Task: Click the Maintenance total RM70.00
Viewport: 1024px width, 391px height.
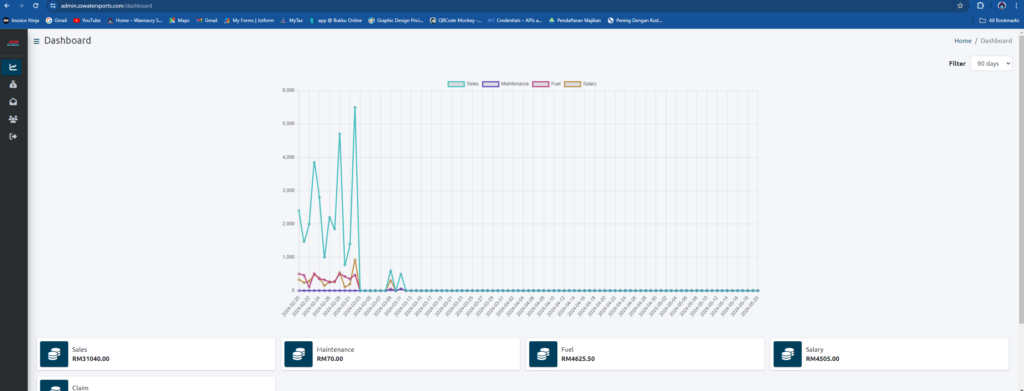Action: [x=329, y=358]
